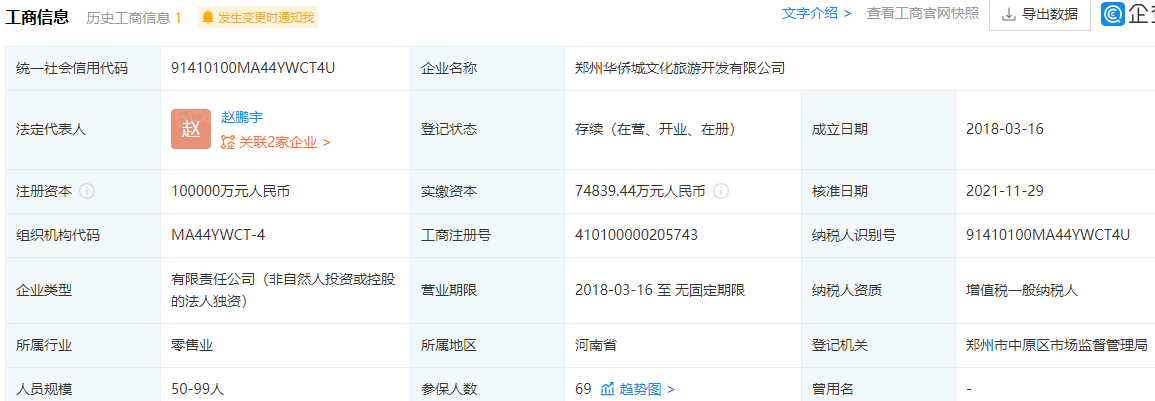Click the orange 赵 avatar

click(191, 129)
